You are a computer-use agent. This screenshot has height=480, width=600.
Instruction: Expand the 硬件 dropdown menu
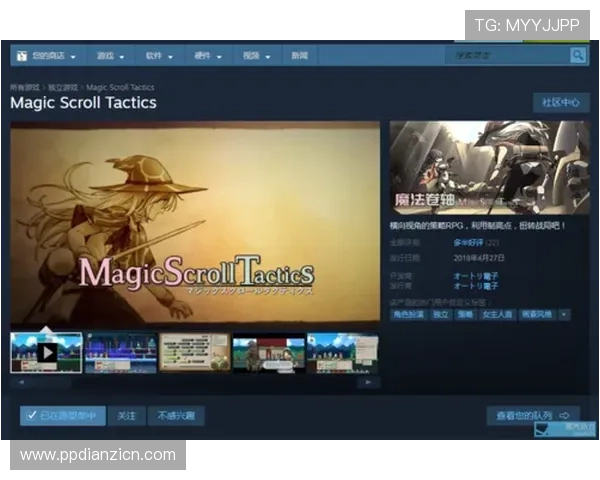pyautogui.click(x=208, y=56)
